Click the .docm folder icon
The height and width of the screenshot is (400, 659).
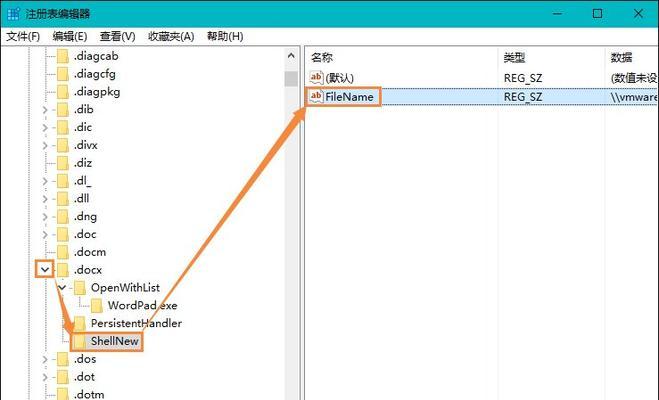63,252
